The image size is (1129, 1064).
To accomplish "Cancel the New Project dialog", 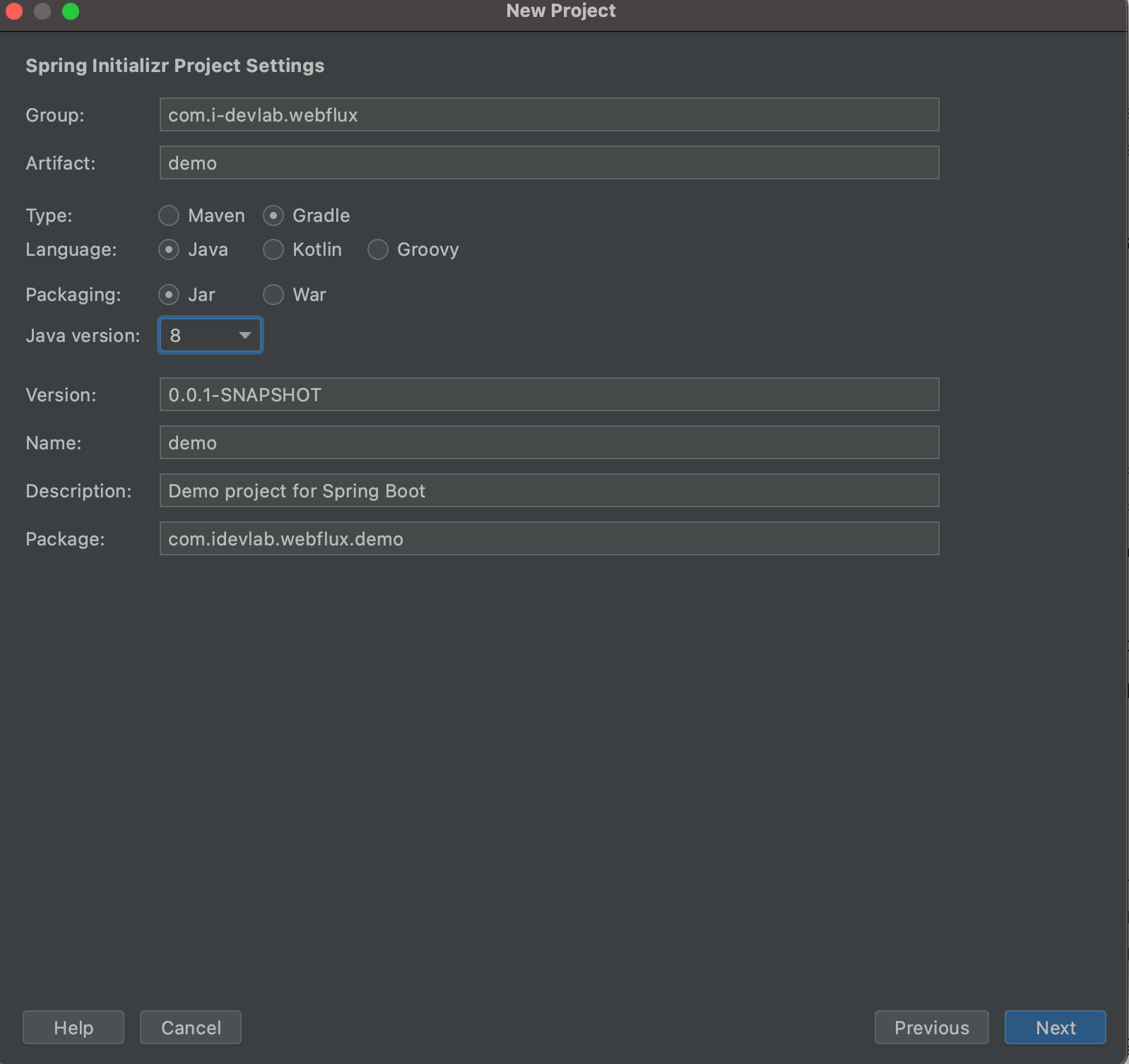I will (x=191, y=1027).
